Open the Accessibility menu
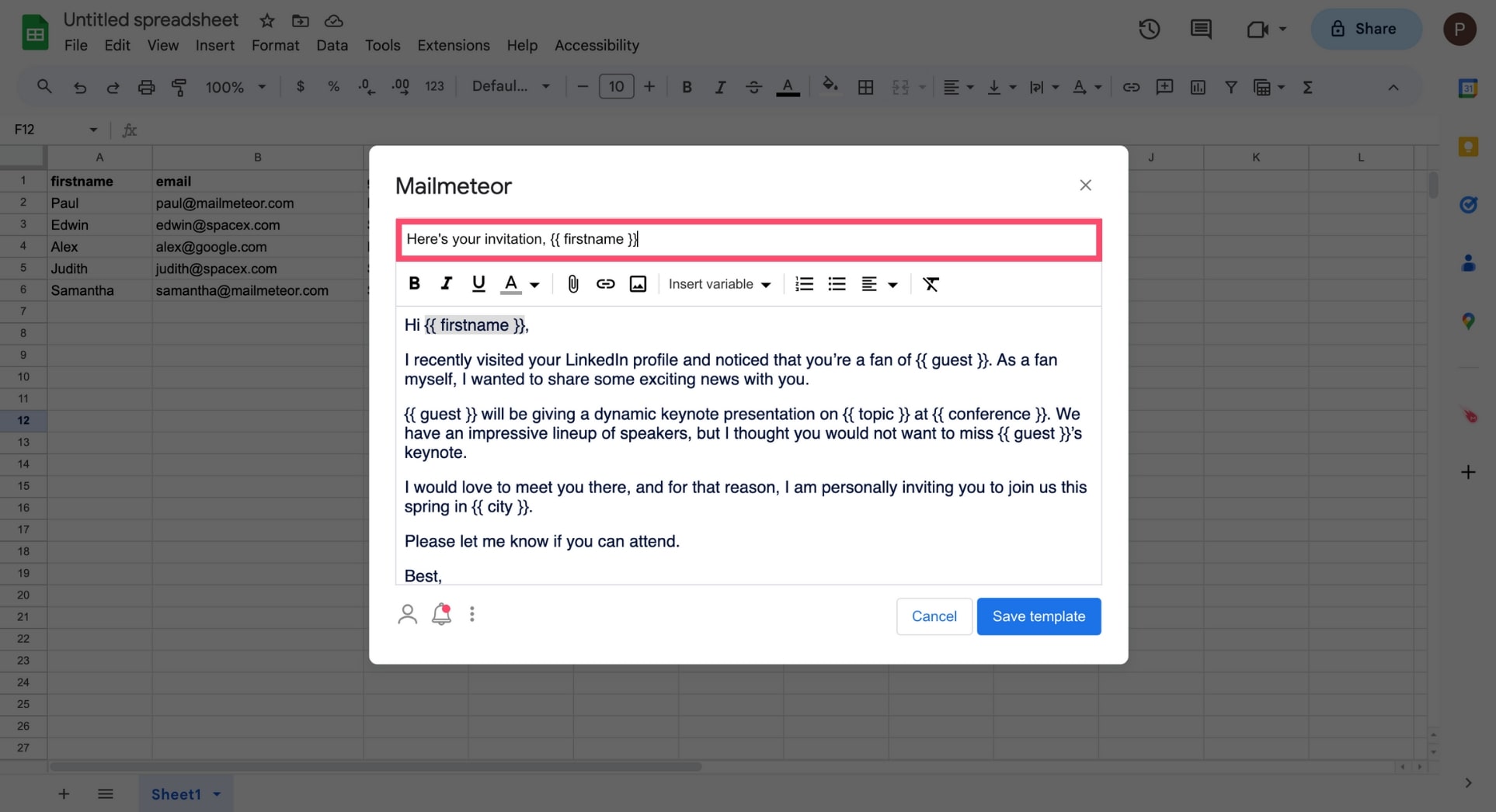This screenshot has height=812, width=1496. click(597, 45)
